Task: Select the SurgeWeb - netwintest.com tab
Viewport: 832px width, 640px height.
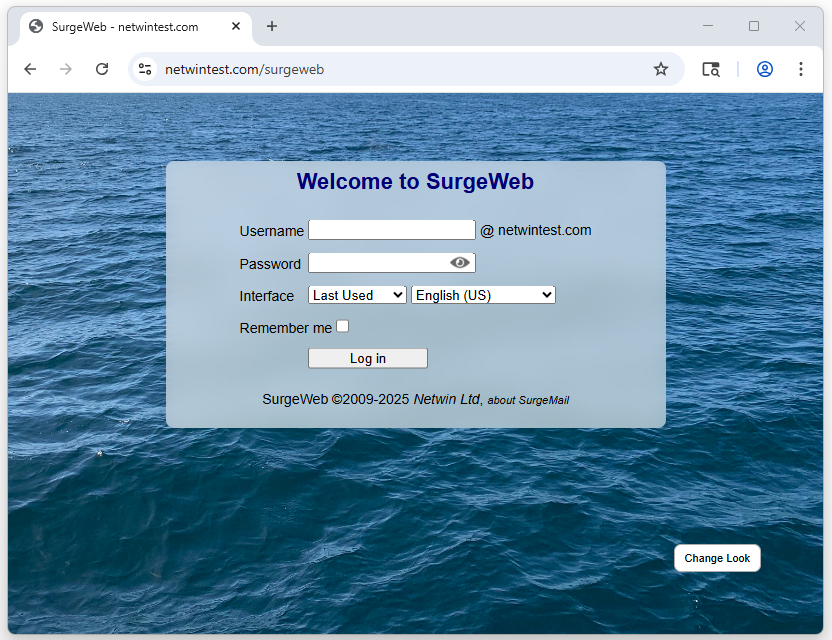Action: (125, 27)
